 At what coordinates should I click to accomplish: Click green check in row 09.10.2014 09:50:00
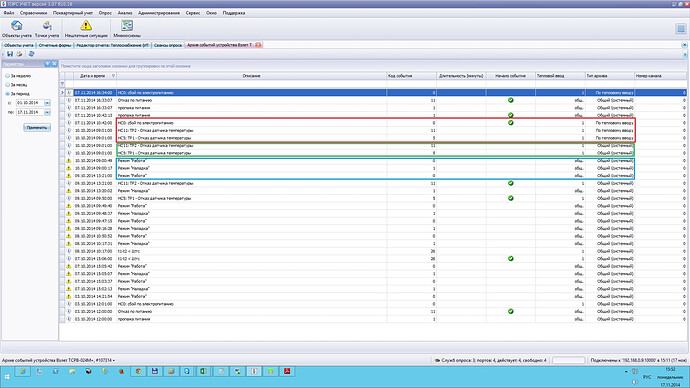pyautogui.click(x=510, y=198)
